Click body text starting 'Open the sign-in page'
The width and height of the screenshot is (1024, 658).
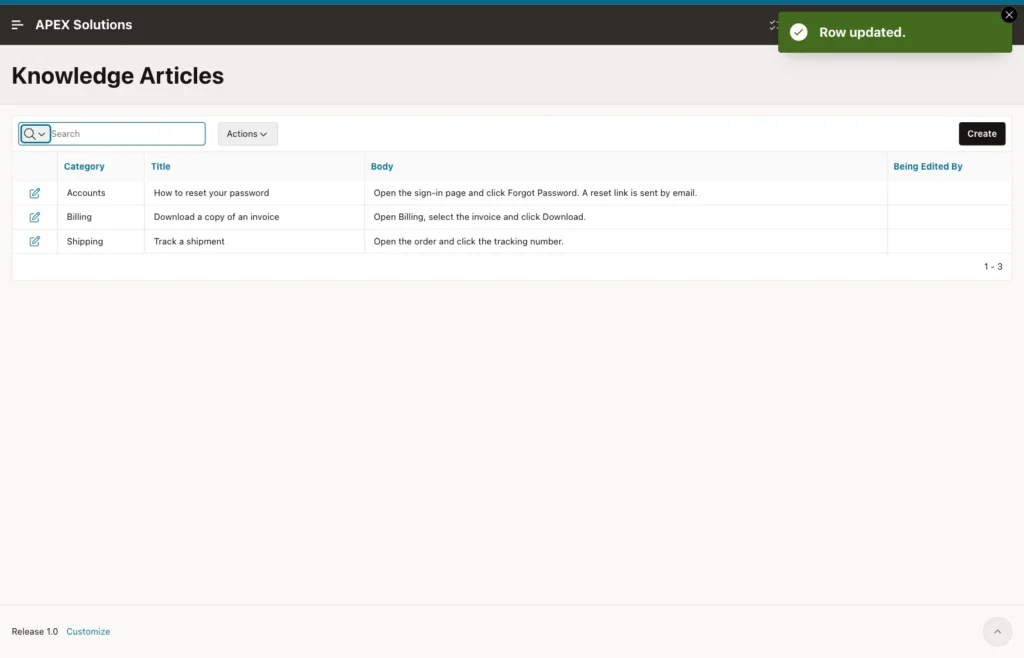point(535,193)
